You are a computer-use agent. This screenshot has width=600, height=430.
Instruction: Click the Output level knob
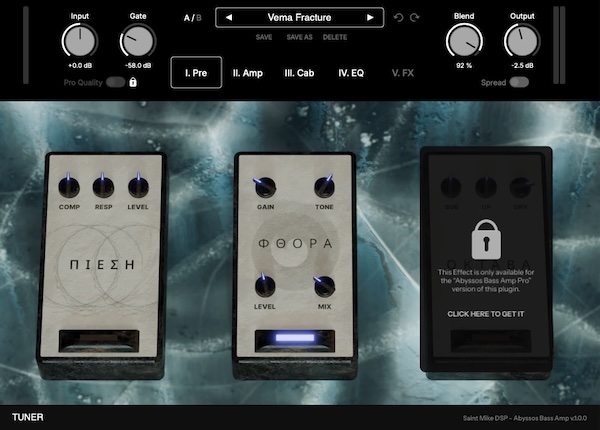click(x=522, y=41)
